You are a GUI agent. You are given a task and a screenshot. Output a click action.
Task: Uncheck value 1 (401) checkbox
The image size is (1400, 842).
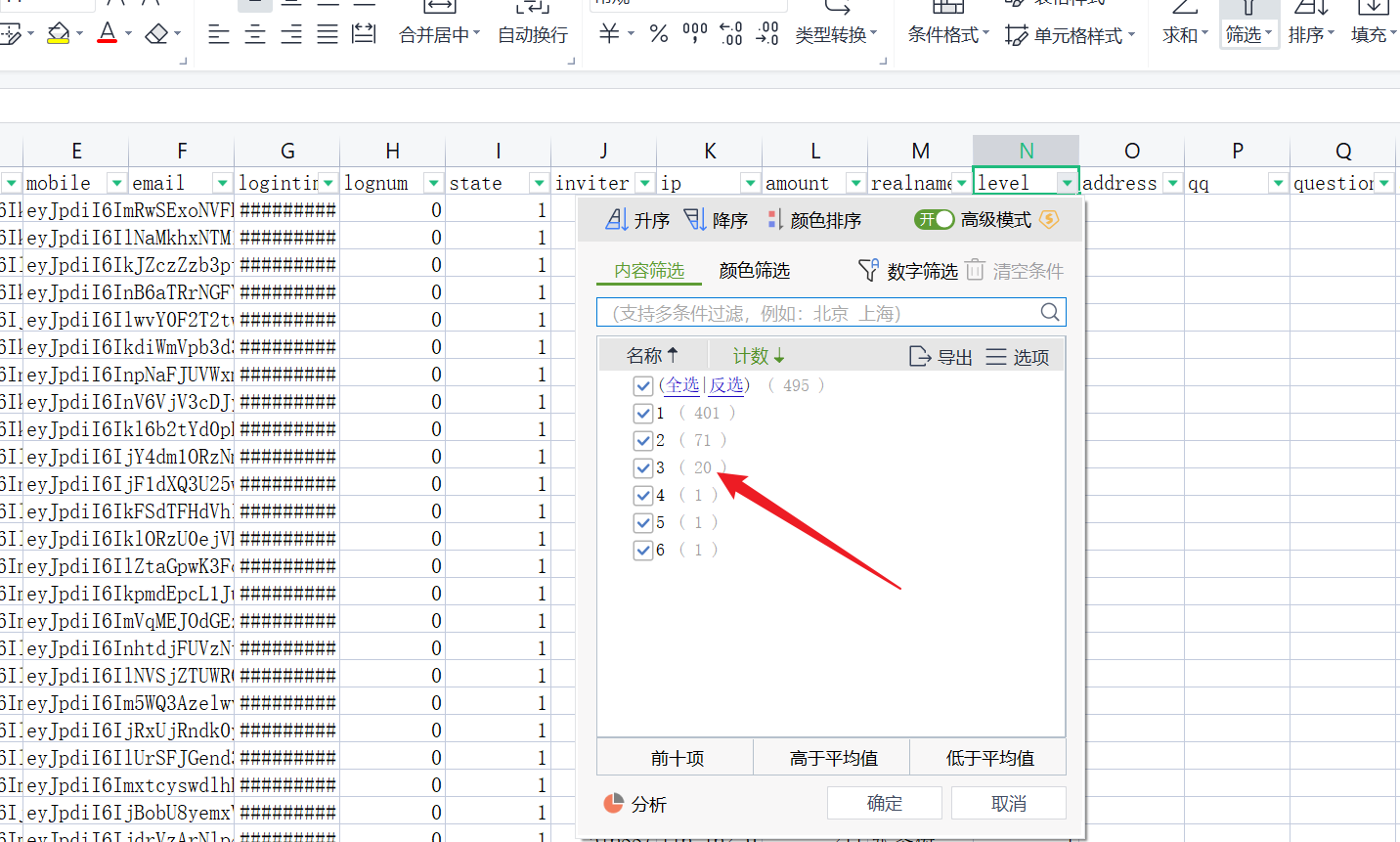coord(642,413)
